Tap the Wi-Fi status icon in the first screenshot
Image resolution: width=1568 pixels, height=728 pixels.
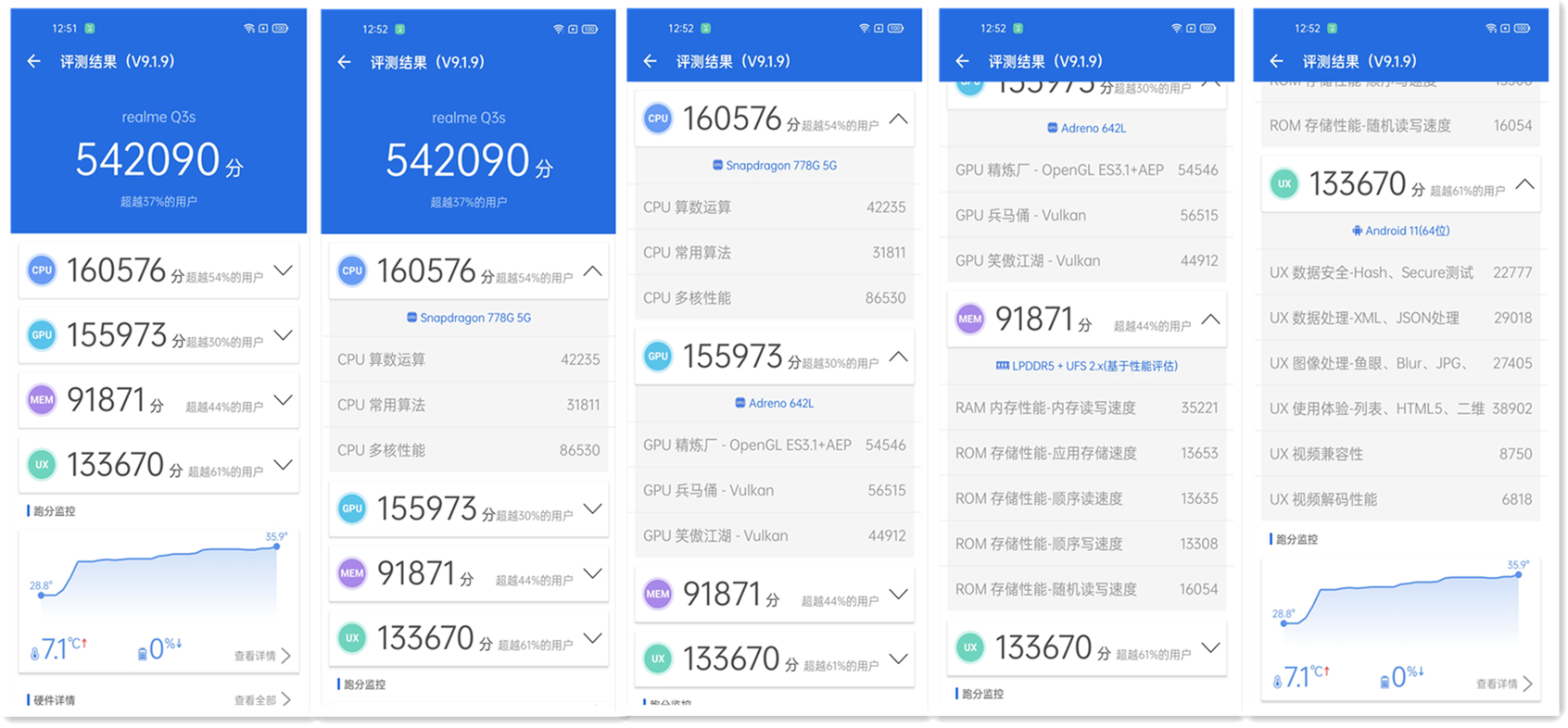[x=249, y=29]
